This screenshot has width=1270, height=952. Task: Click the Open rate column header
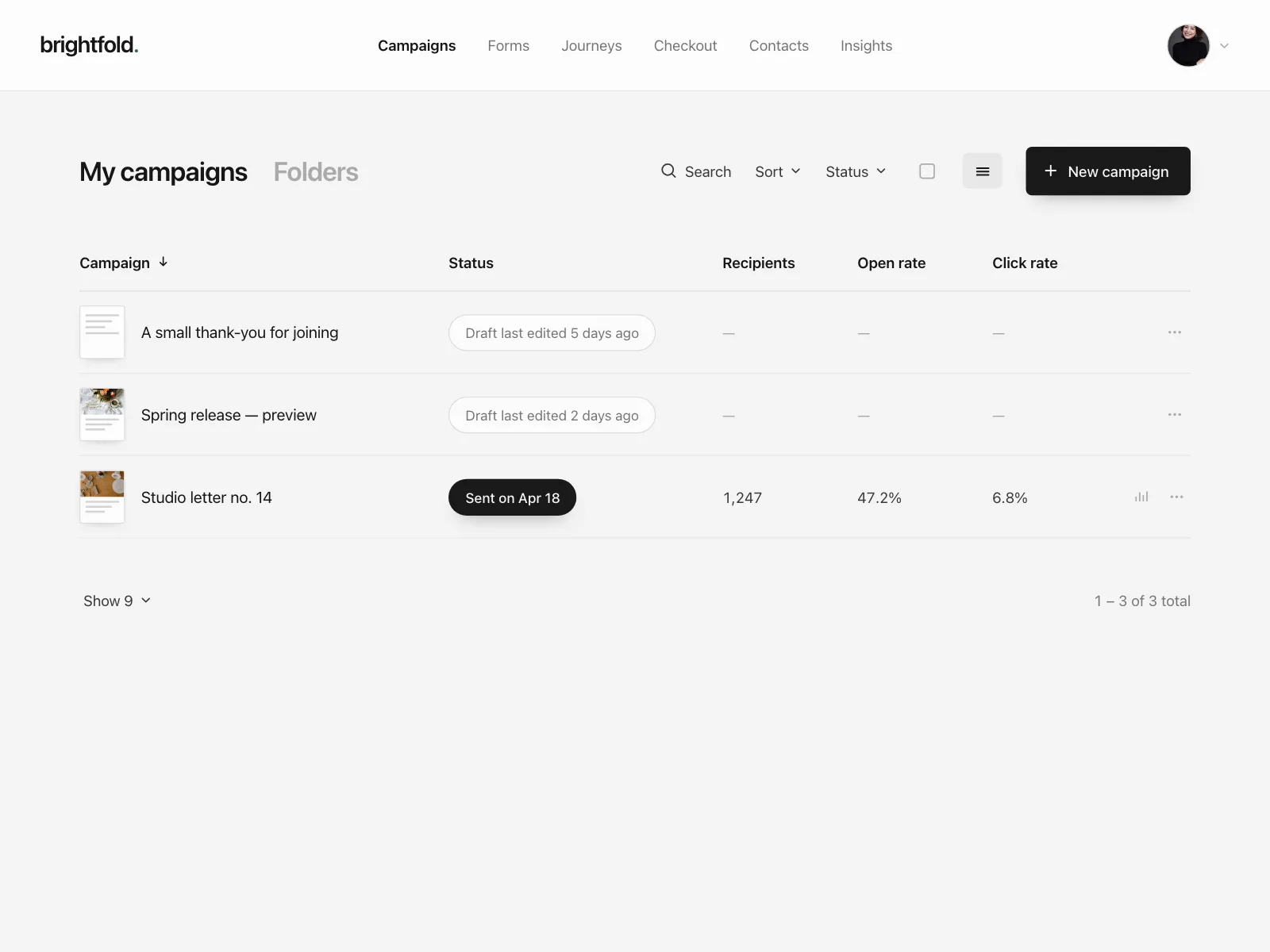[x=891, y=263]
